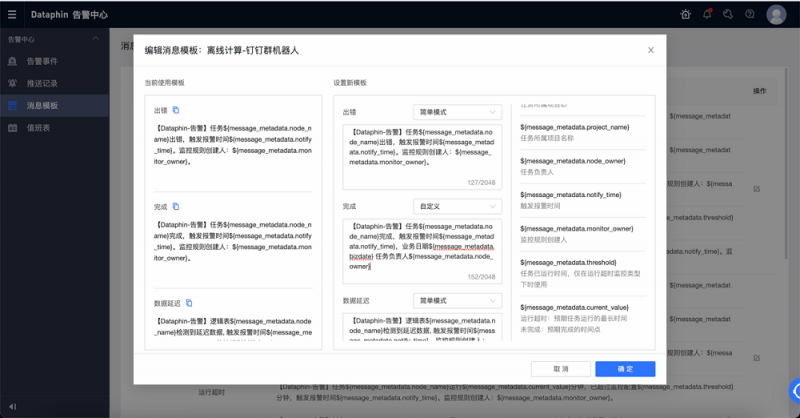Click the 取消 button
This screenshot has width=800, height=418.
(560, 368)
